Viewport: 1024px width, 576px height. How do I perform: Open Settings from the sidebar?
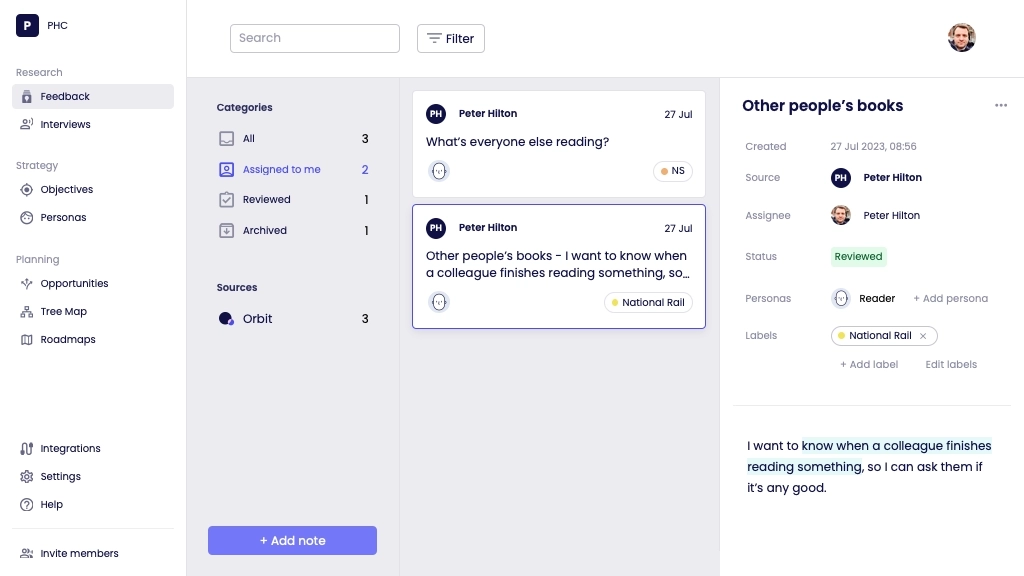click(x=60, y=476)
